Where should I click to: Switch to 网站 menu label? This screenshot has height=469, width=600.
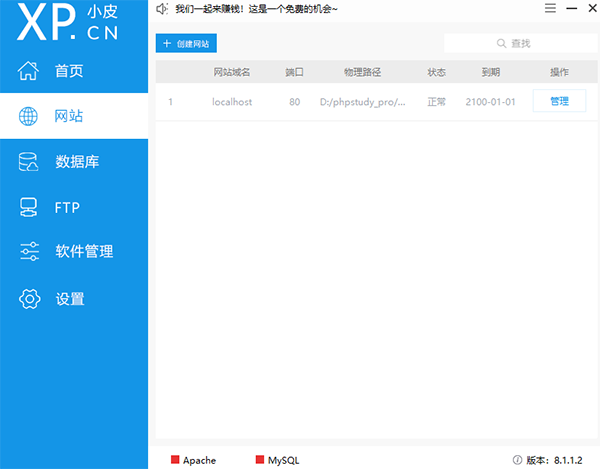[x=69, y=116]
